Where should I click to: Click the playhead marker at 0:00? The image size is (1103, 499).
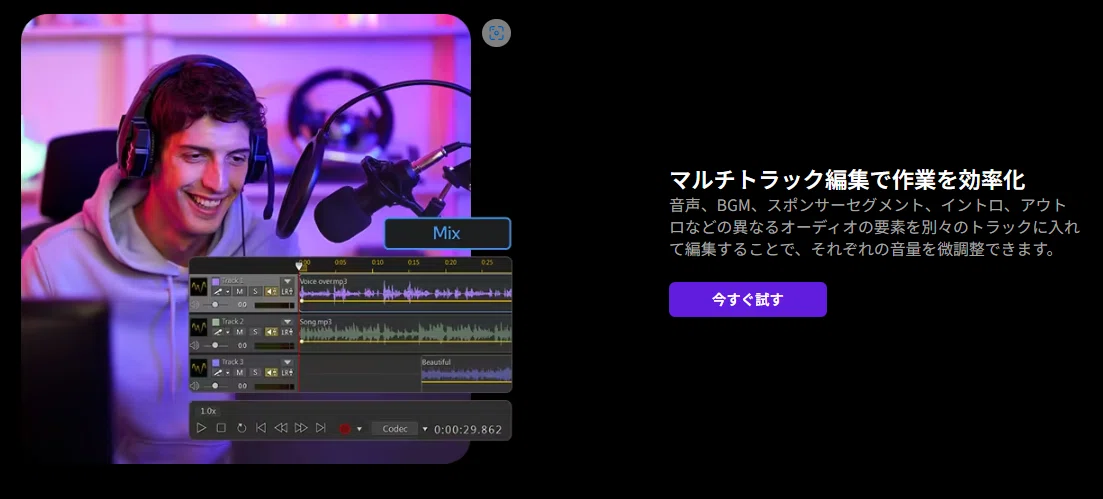pyautogui.click(x=299, y=266)
